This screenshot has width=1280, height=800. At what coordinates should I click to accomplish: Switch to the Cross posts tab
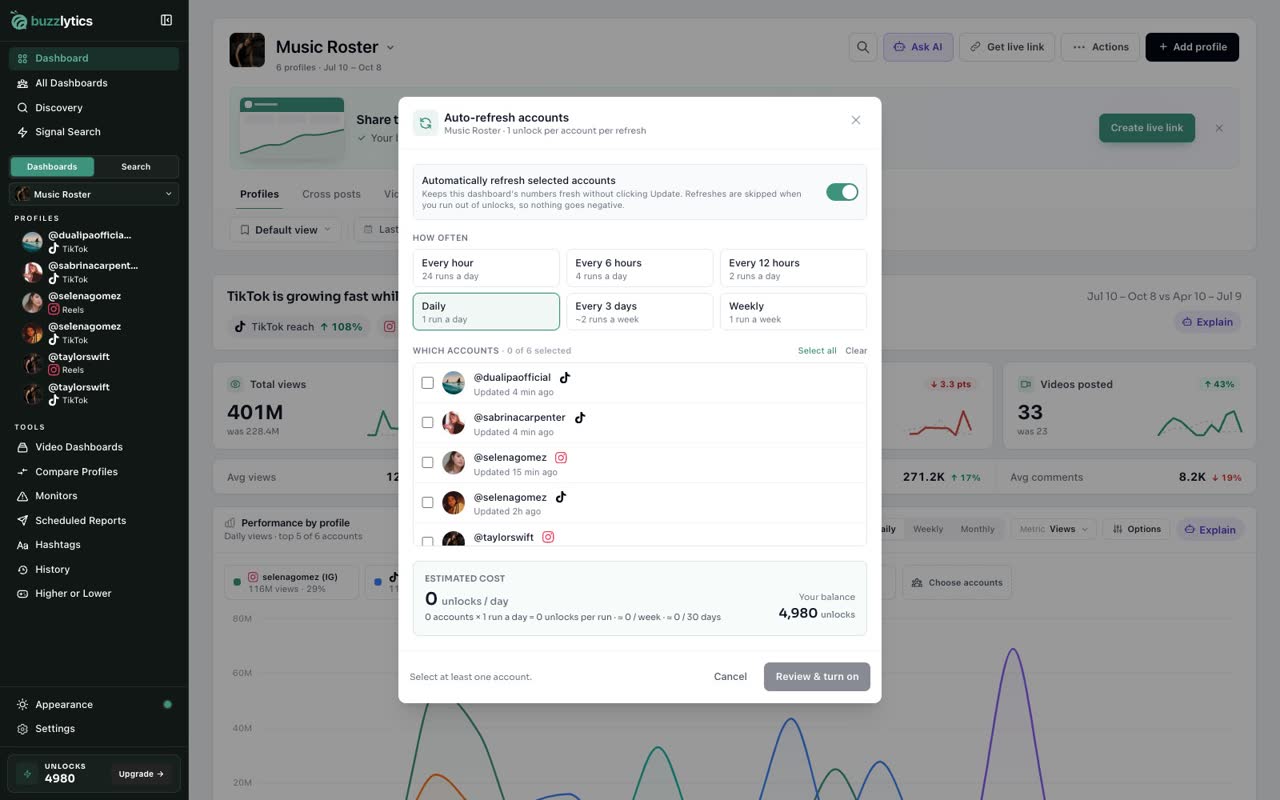coord(331,194)
